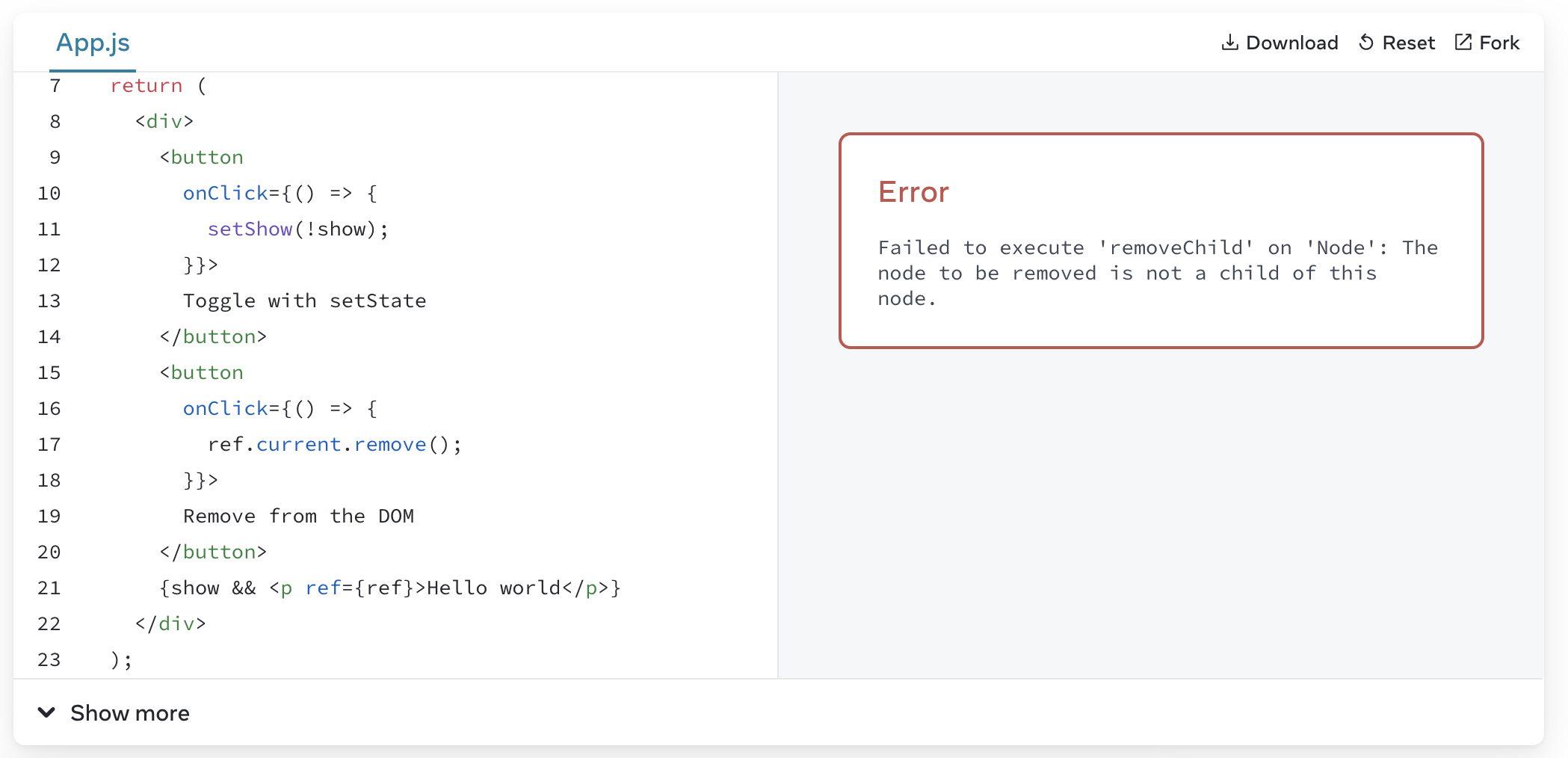Click the <button tag on line 15

tap(201, 372)
